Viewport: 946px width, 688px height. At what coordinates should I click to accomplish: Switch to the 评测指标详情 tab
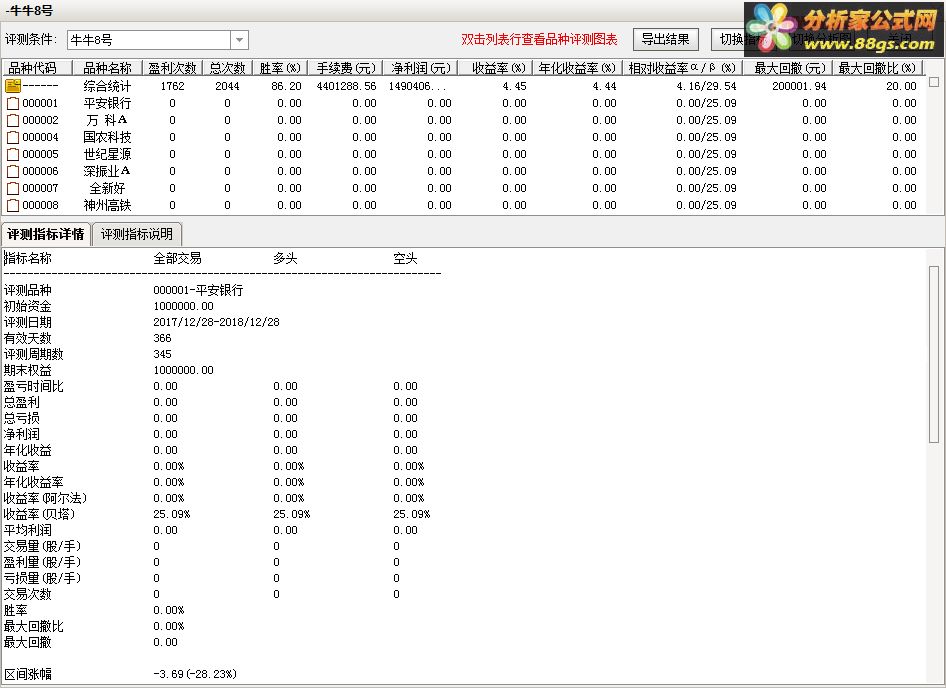[46, 234]
